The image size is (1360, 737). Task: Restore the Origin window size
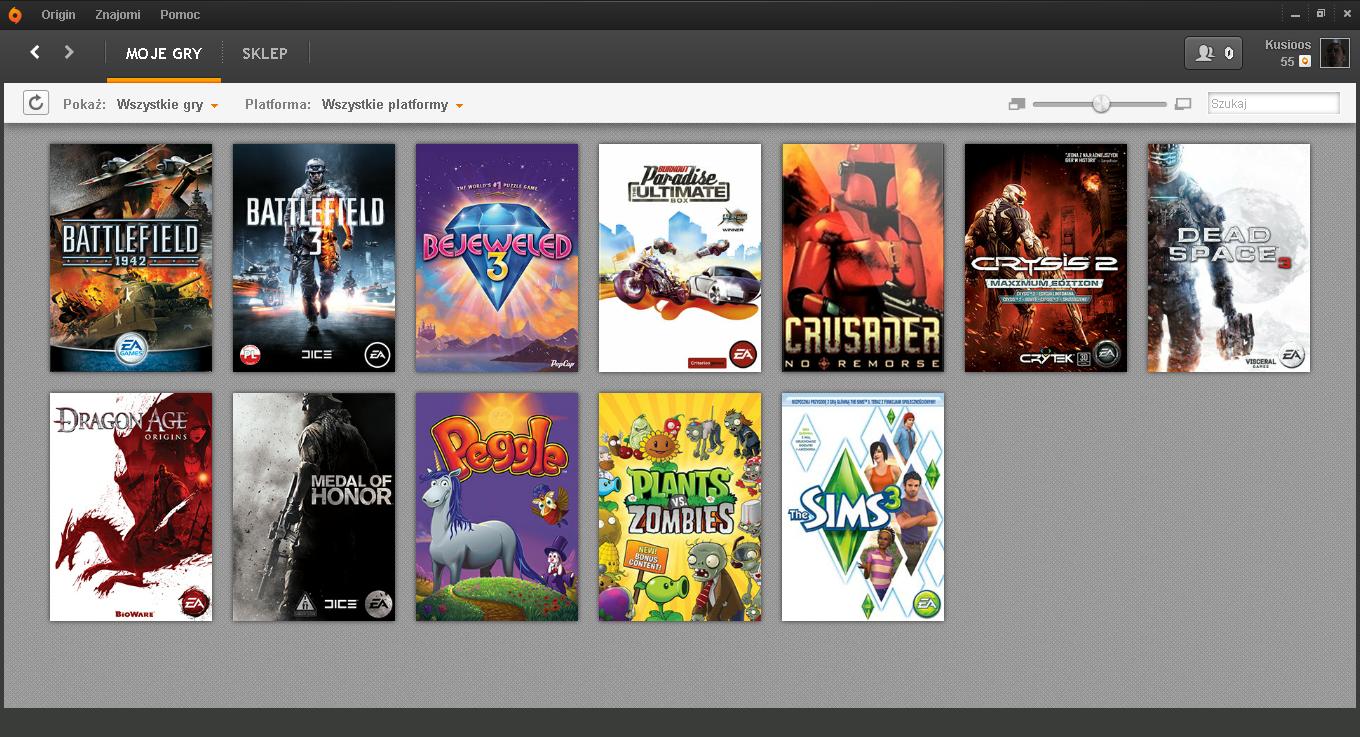pyautogui.click(x=1321, y=14)
